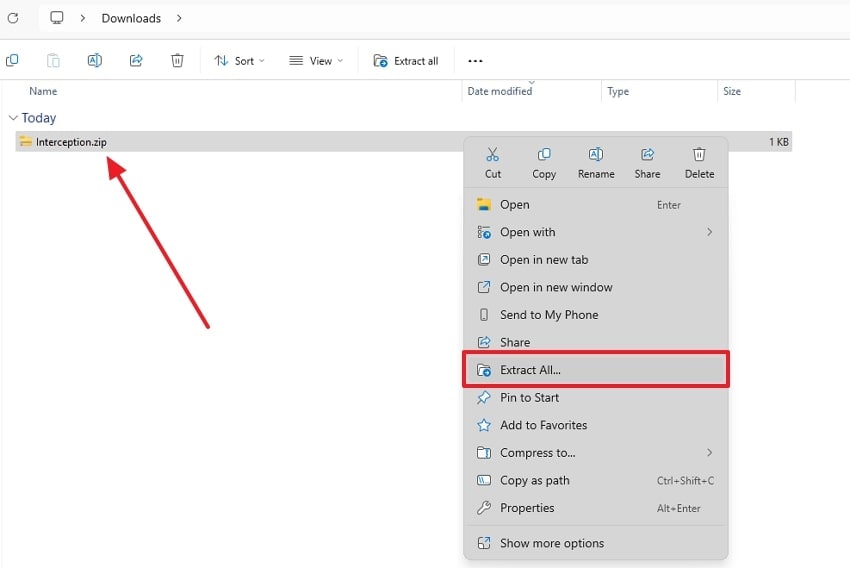Viewport: 850px width, 568px height.
Task: Choose Open in new tab
Action: click(595, 260)
